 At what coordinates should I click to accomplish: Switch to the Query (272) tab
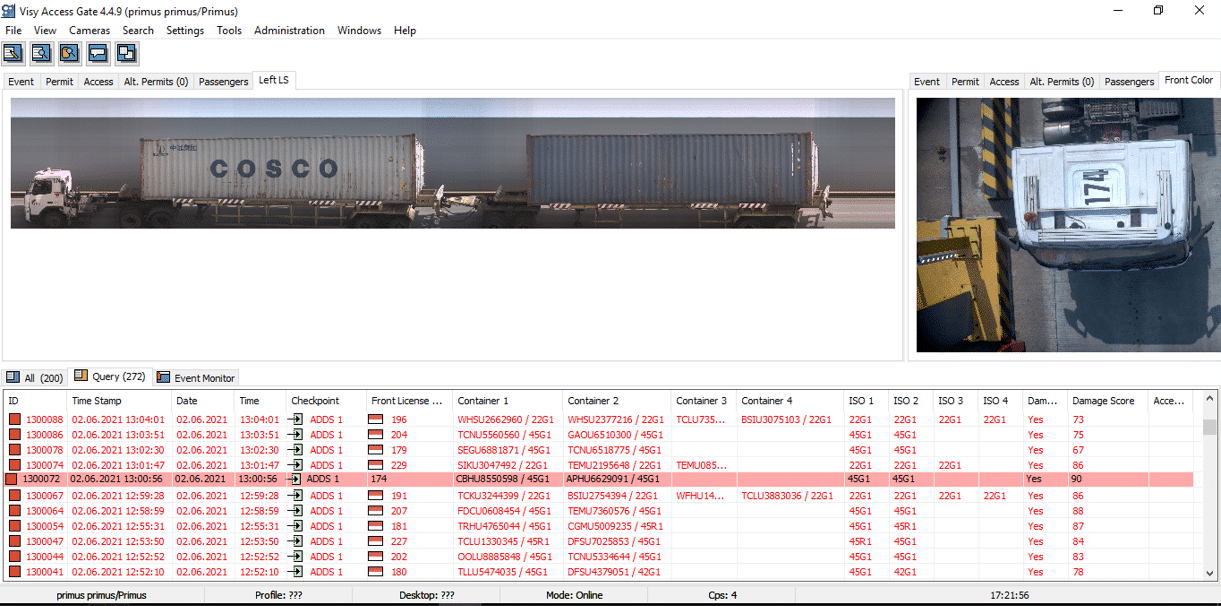[x=110, y=377]
